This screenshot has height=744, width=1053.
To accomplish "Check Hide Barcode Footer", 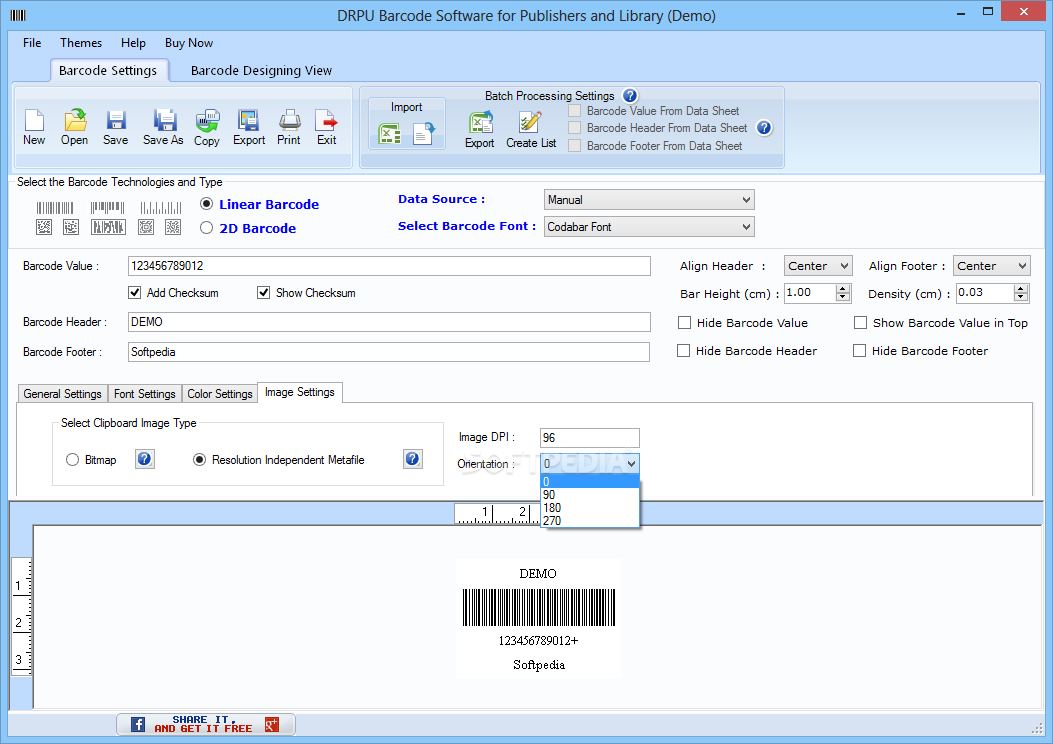I will point(860,351).
